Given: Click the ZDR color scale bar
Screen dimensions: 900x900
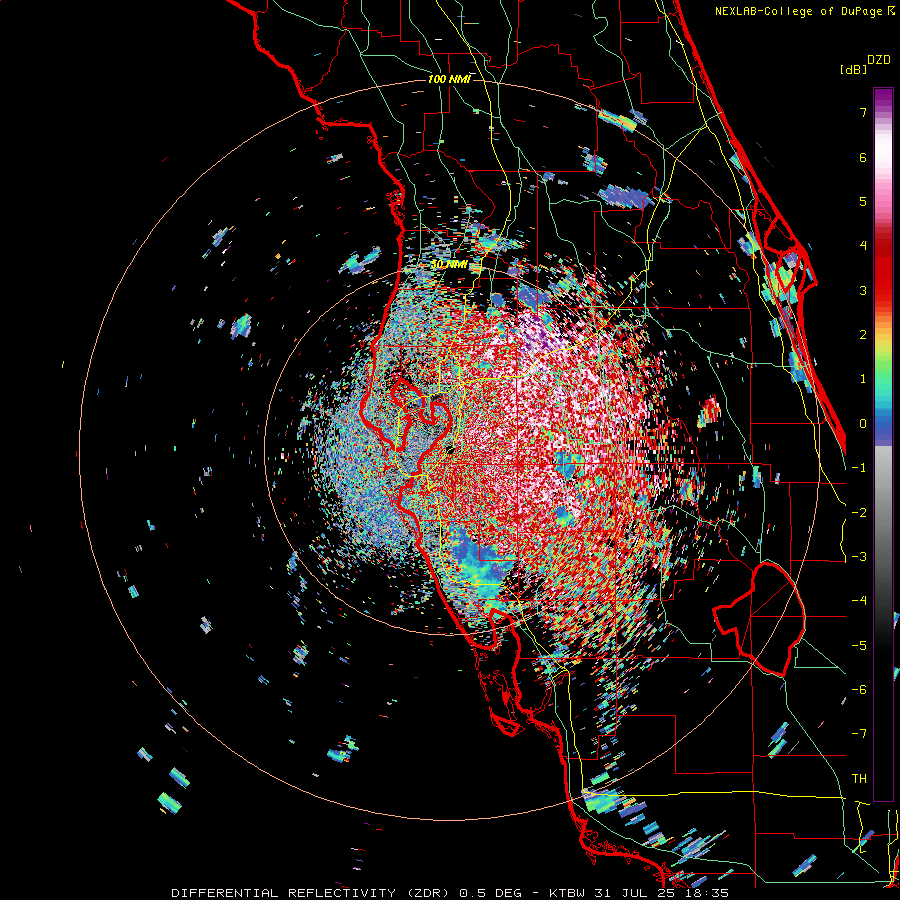Looking at the screenshot, I should (883, 444).
